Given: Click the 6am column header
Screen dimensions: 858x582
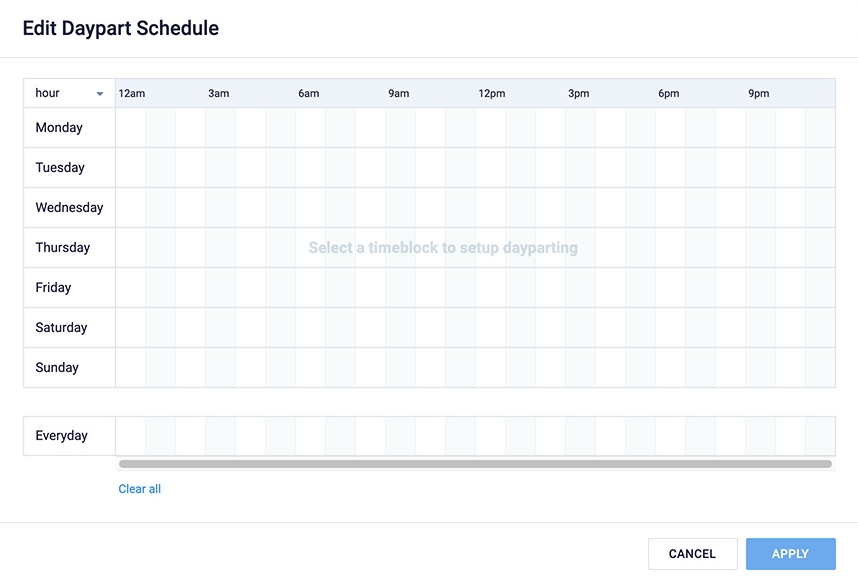Looking at the screenshot, I should [x=309, y=94].
